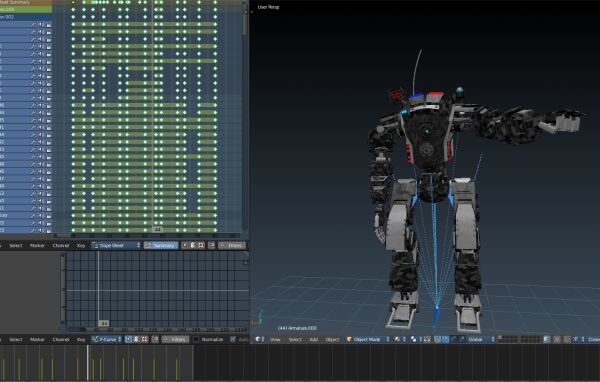Select the dark blue action channel row ending in .002

pos(26,17)
